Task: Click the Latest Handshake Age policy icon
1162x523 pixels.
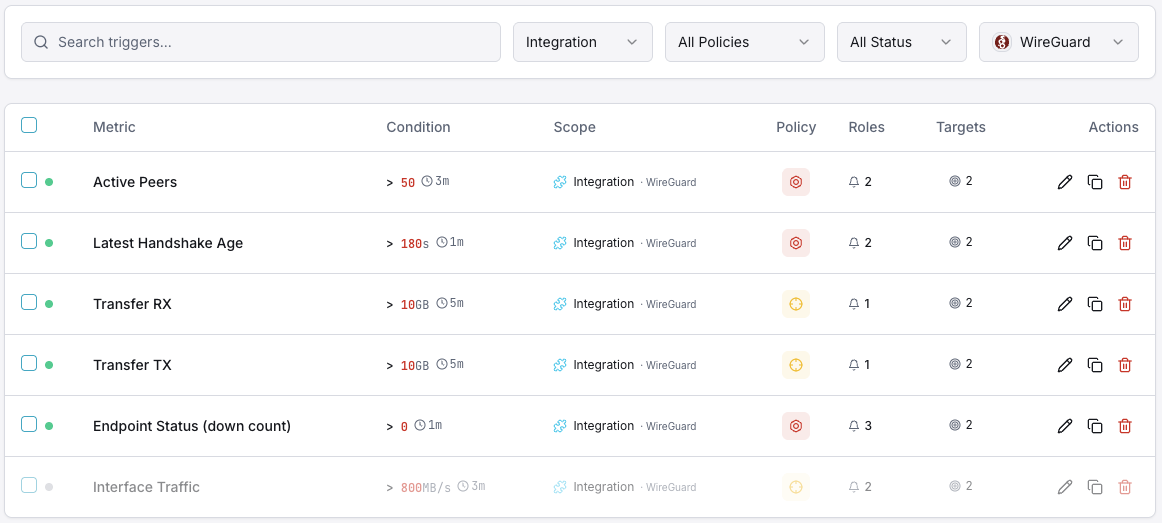Action: click(x=796, y=242)
